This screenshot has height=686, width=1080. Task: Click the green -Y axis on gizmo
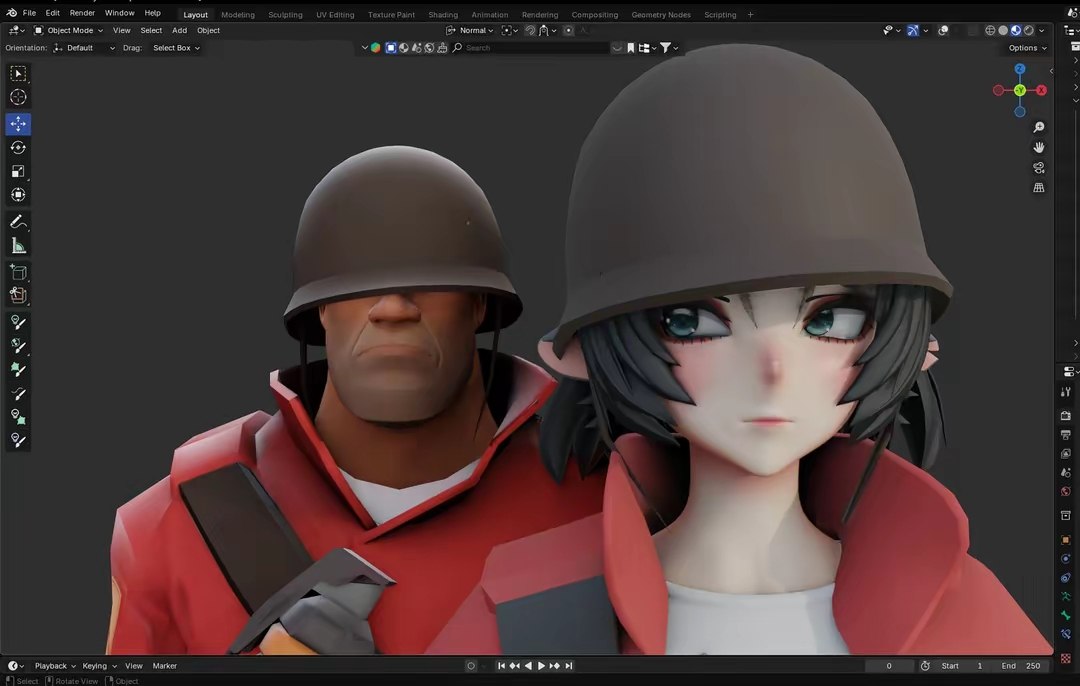1020,90
